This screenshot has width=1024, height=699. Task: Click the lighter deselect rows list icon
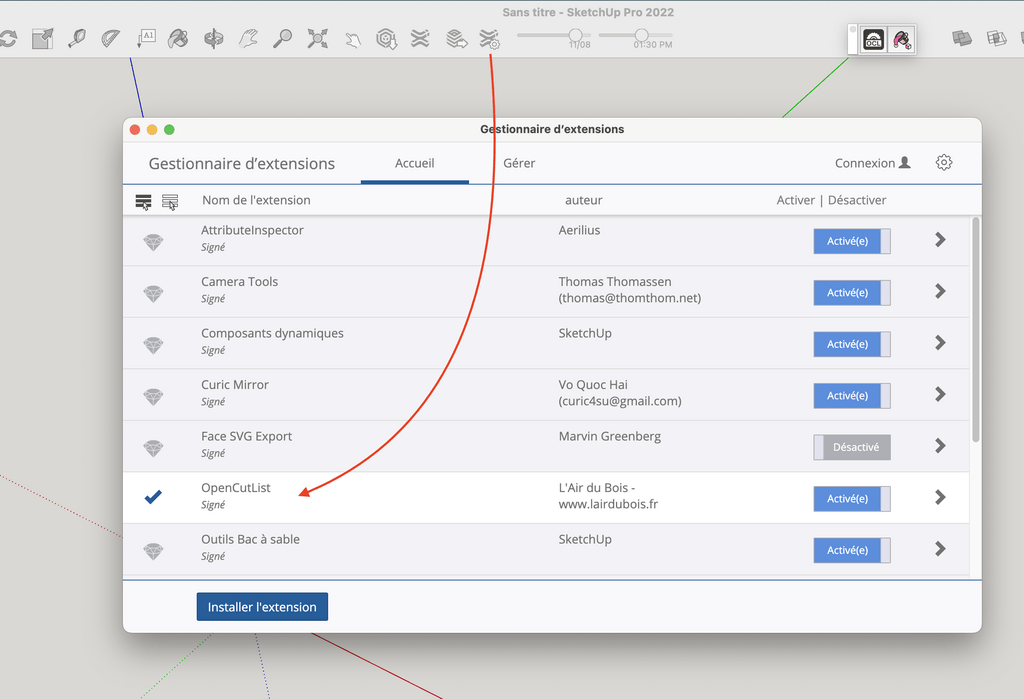point(170,202)
